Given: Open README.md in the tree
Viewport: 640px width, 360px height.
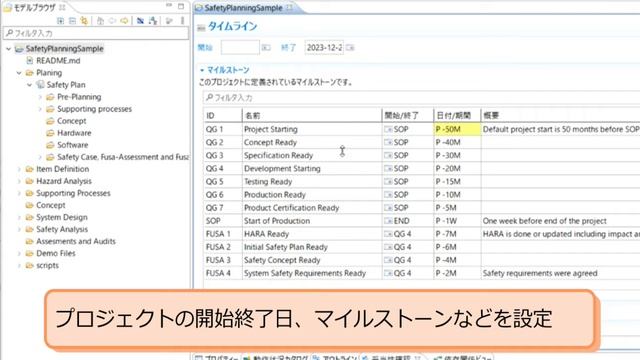Looking at the screenshot, I should tap(58, 60).
